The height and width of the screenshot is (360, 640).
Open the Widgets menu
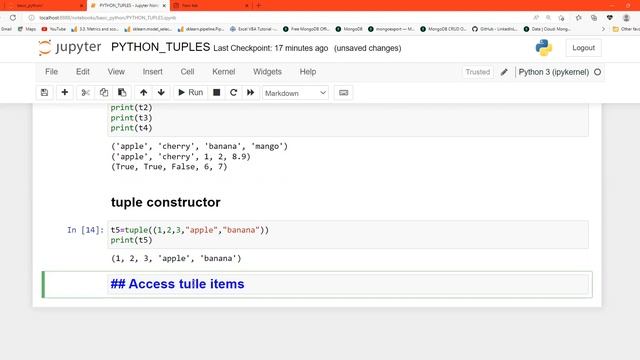tap(267, 72)
